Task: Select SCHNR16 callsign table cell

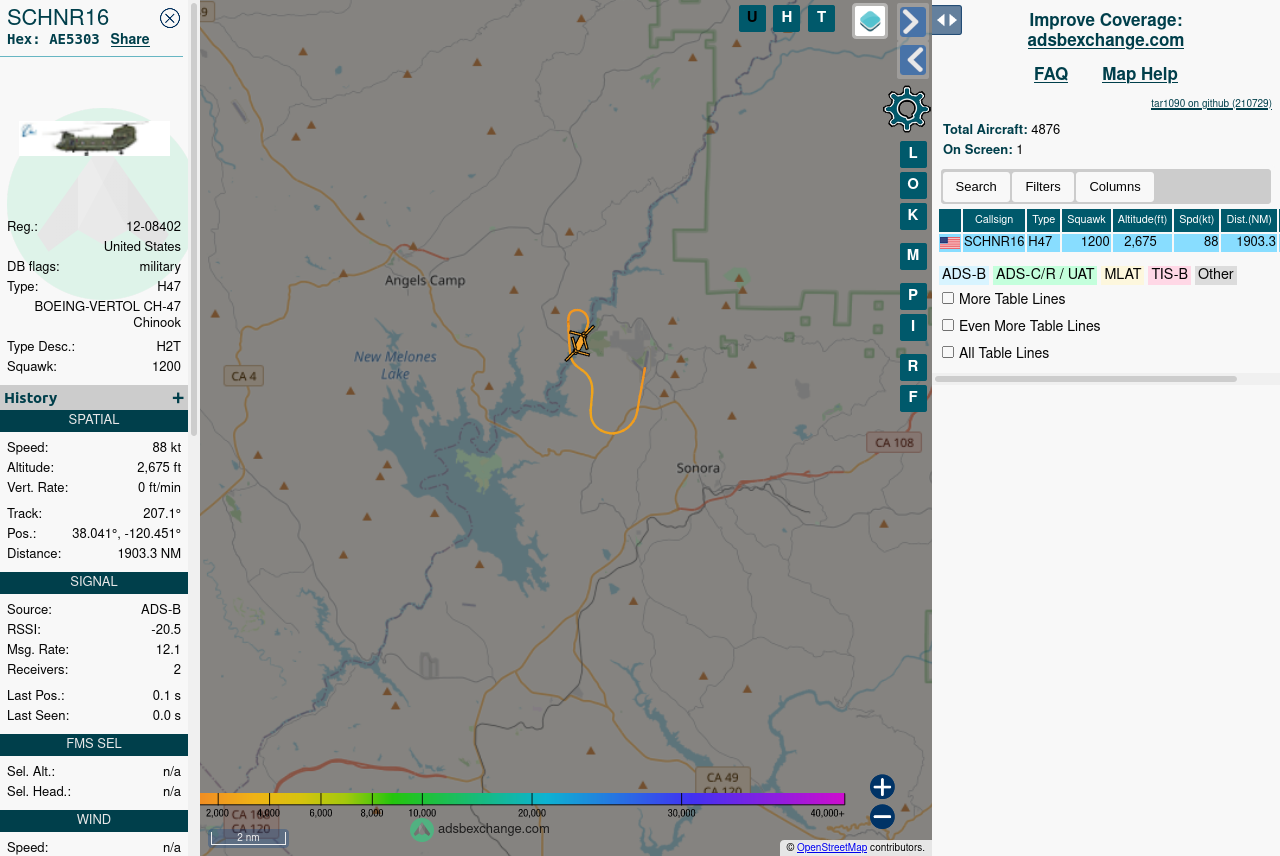Action: click(994, 242)
